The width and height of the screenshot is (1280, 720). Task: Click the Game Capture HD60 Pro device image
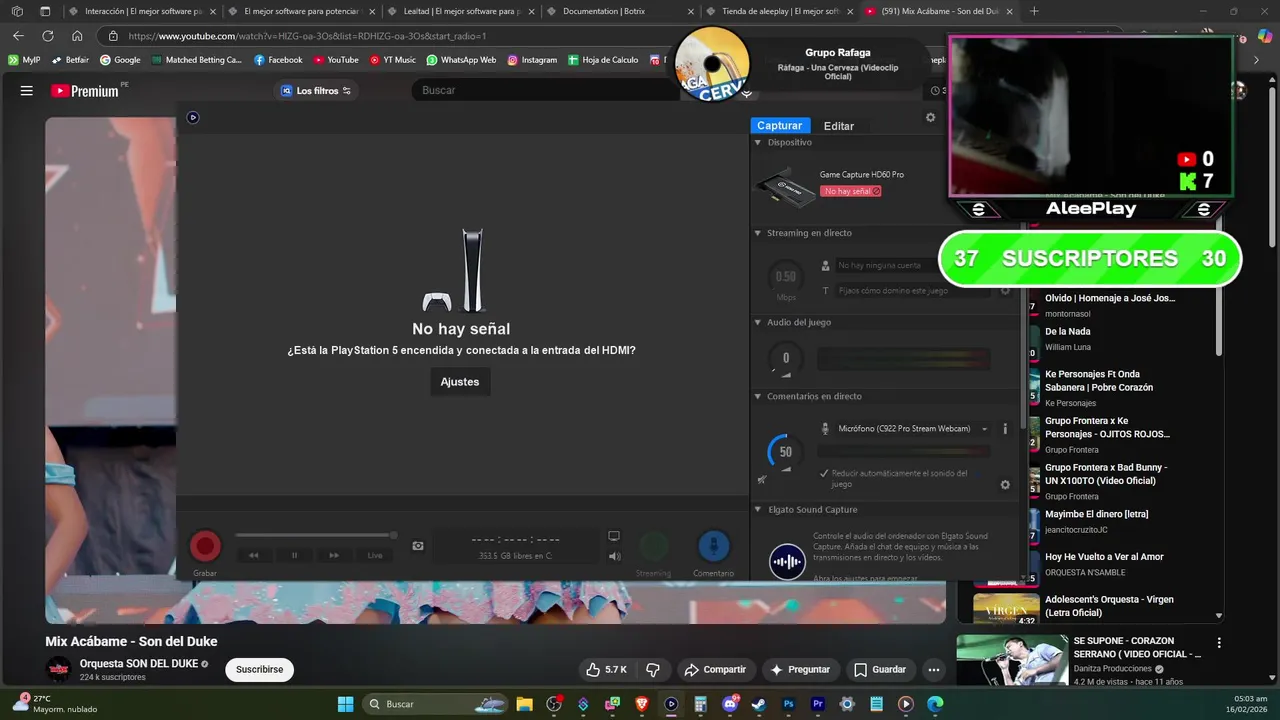tap(785, 189)
